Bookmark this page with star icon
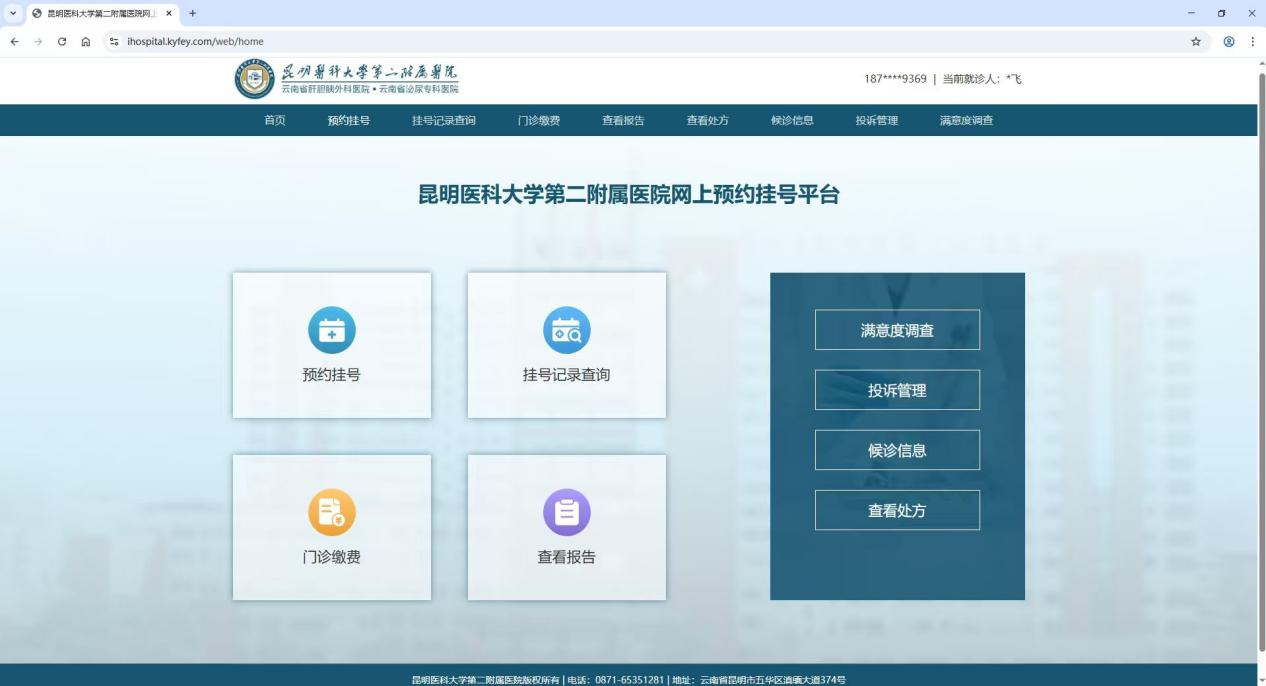Viewport: 1266px width, 686px height. (x=1195, y=42)
